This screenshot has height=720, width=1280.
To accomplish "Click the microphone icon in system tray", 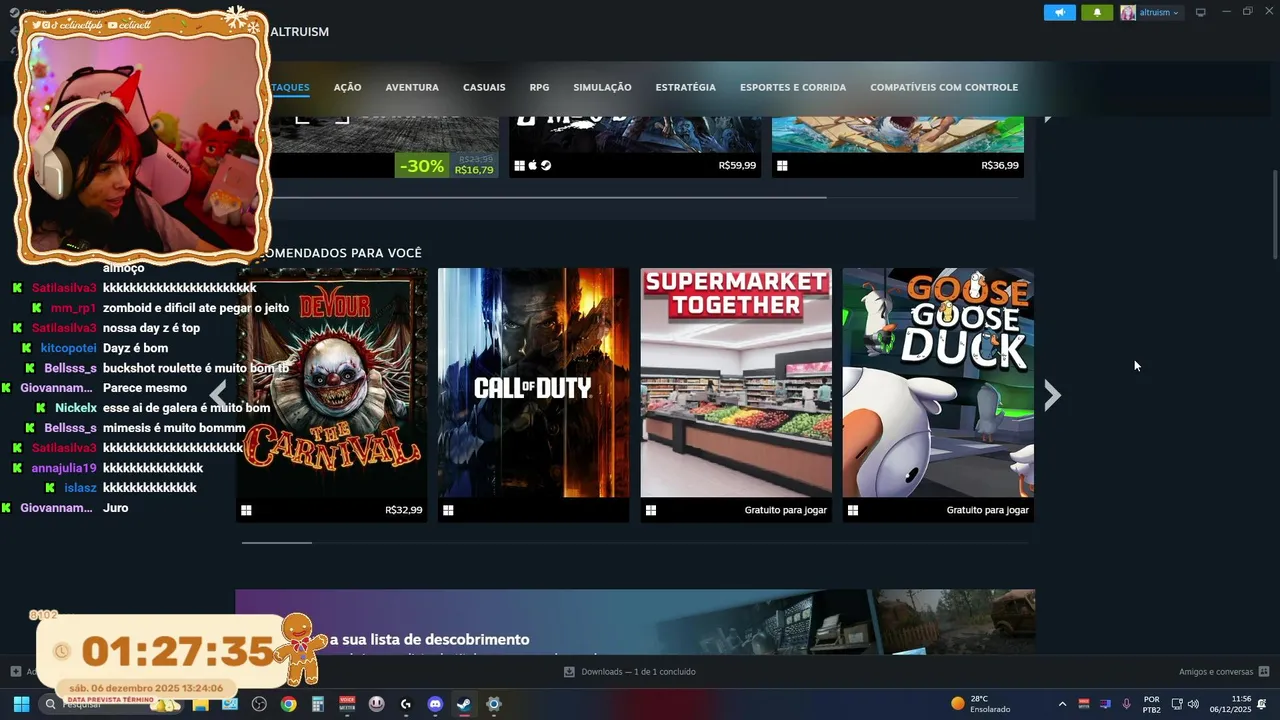I will point(1127,704).
